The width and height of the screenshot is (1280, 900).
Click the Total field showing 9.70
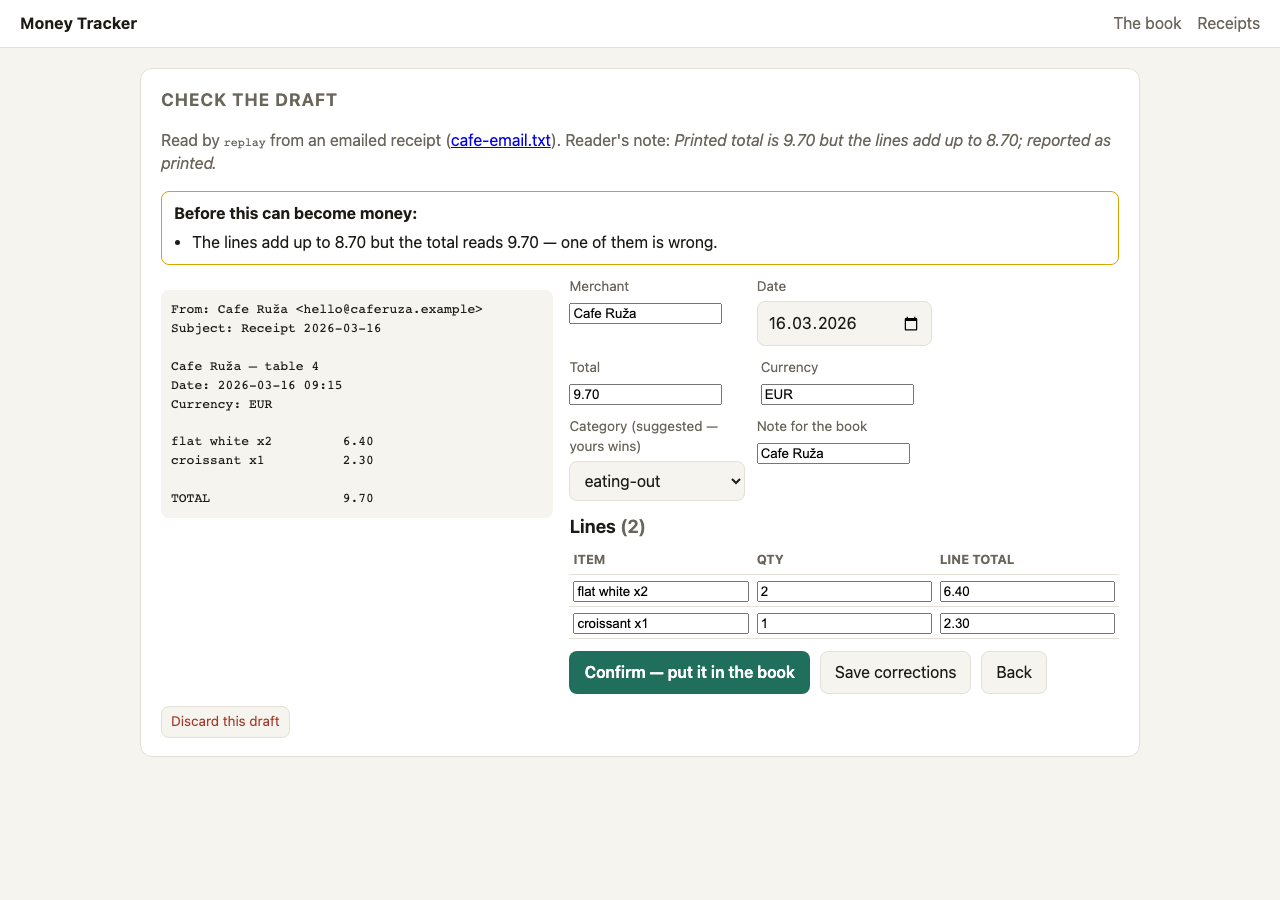645,394
